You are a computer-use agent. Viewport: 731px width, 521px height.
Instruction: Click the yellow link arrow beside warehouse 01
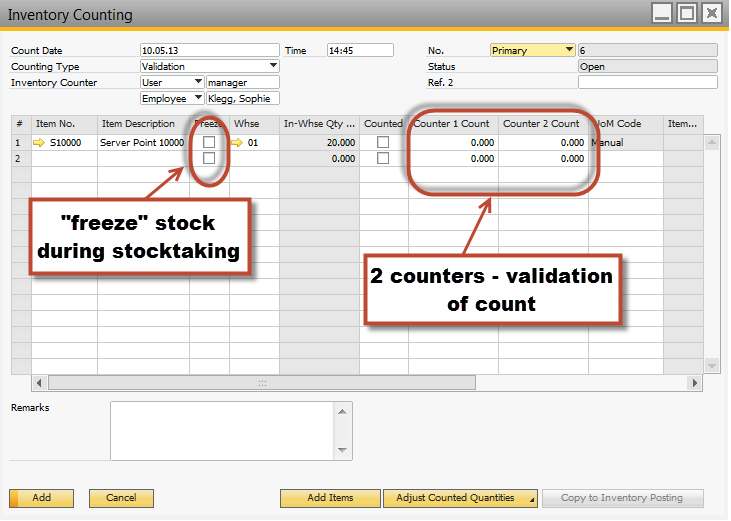[238, 143]
